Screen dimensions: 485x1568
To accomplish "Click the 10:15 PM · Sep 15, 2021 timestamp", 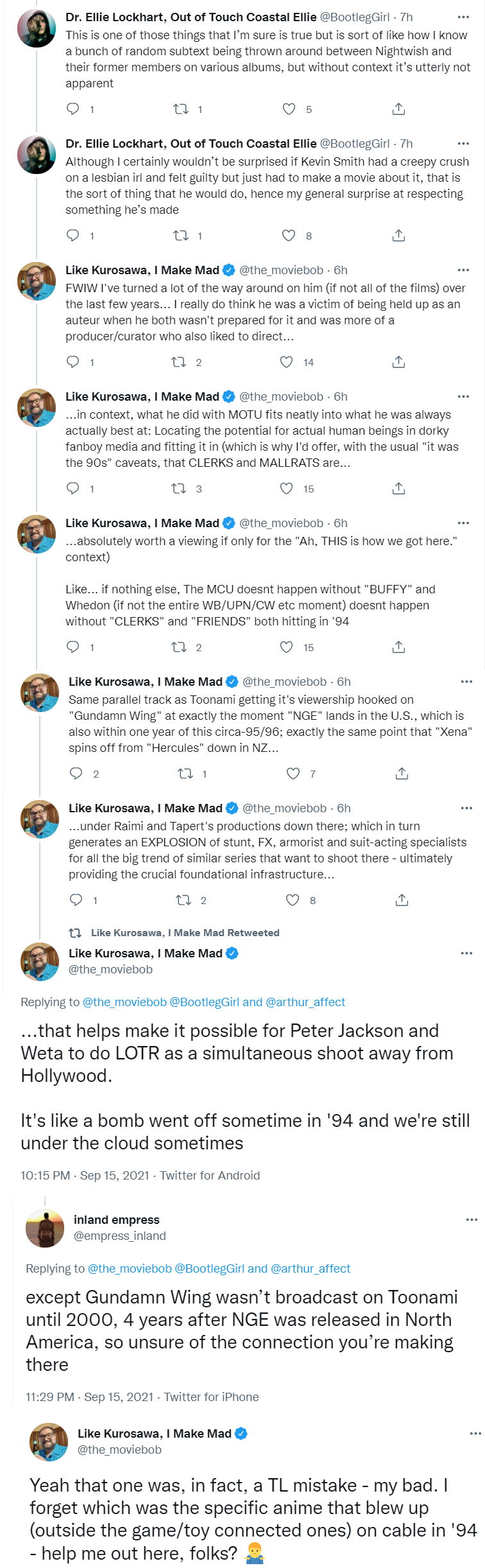I will (85, 1175).
